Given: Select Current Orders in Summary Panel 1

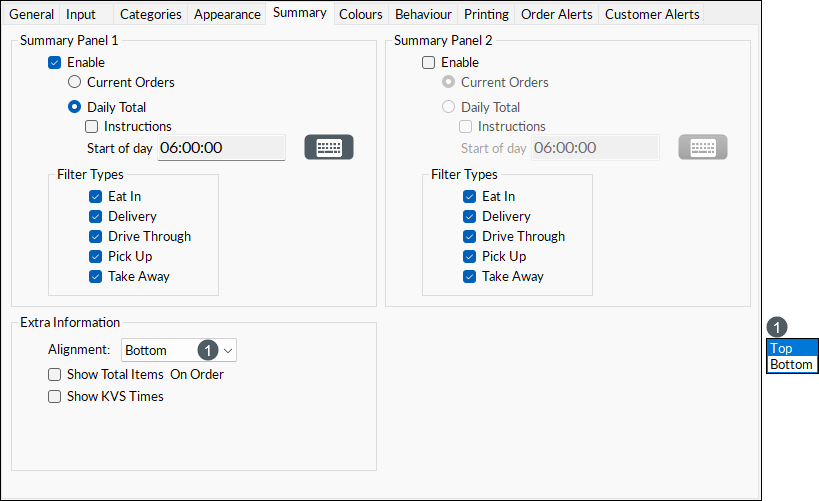Looking at the screenshot, I should [75, 82].
